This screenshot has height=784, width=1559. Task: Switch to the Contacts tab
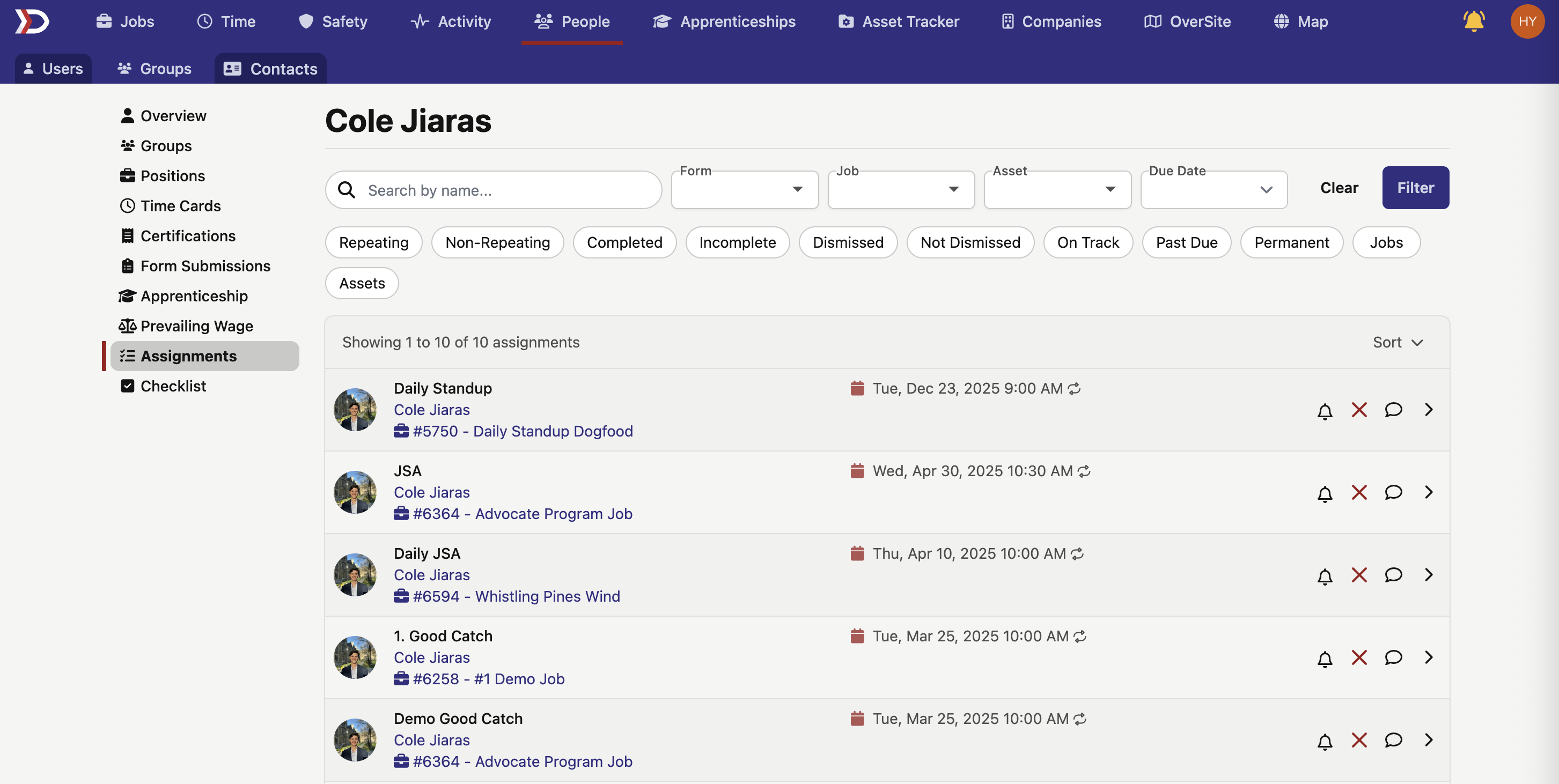point(270,69)
